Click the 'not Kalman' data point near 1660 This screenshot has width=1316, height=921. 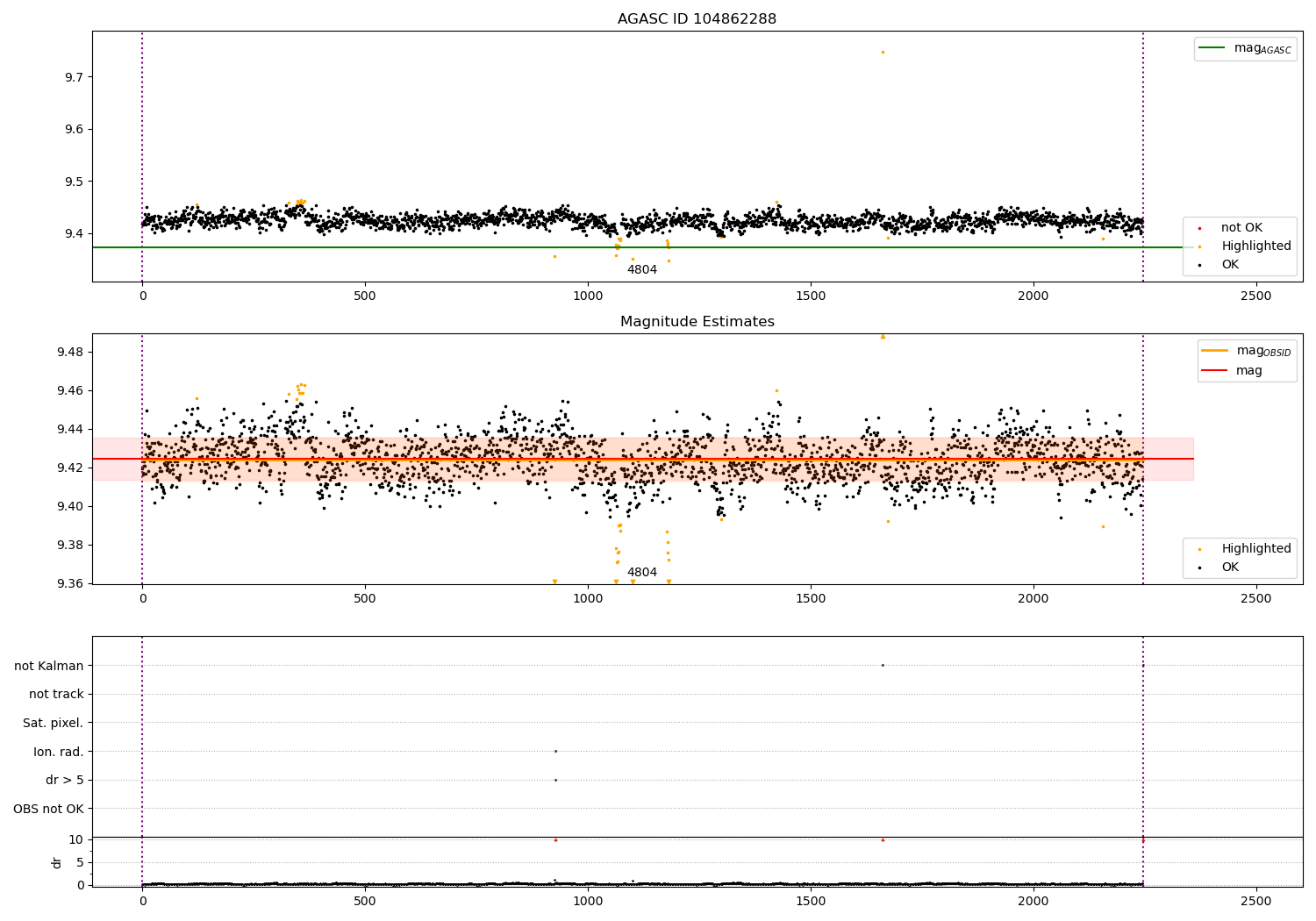coord(883,665)
